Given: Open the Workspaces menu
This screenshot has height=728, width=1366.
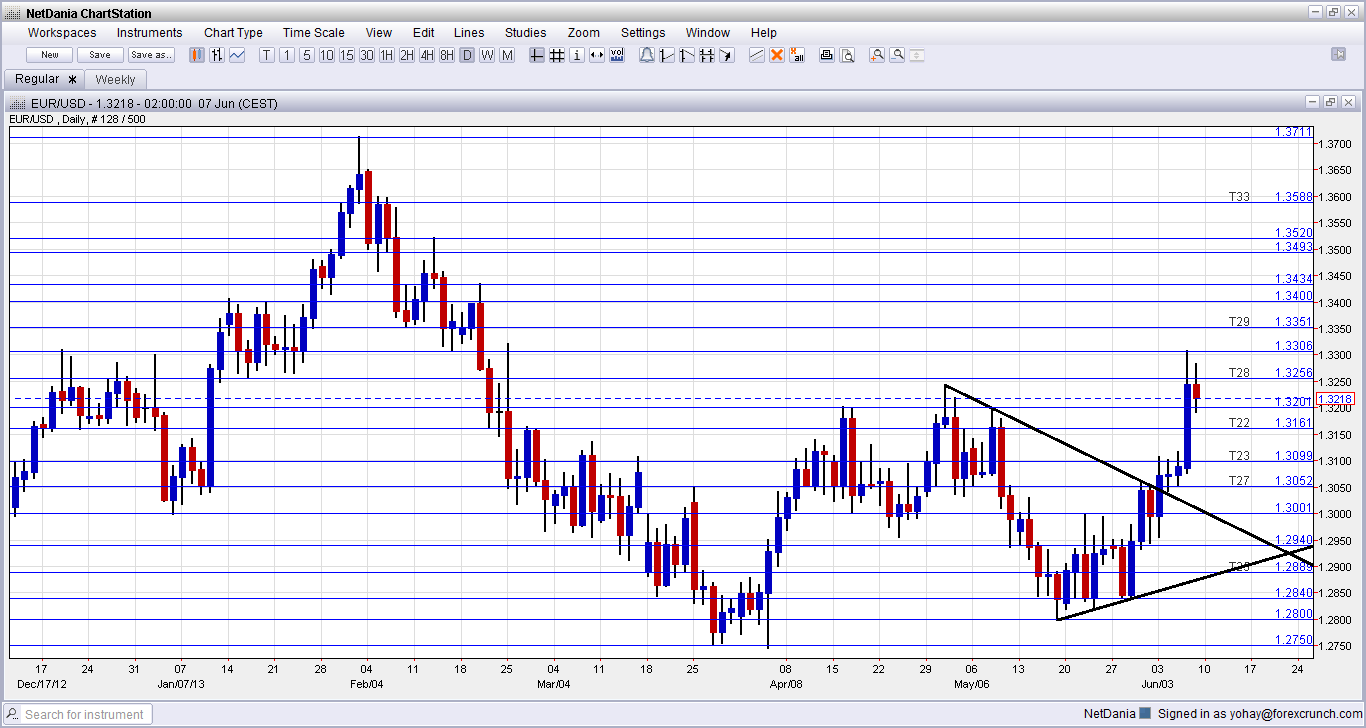Looking at the screenshot, I should click(62, 33).
